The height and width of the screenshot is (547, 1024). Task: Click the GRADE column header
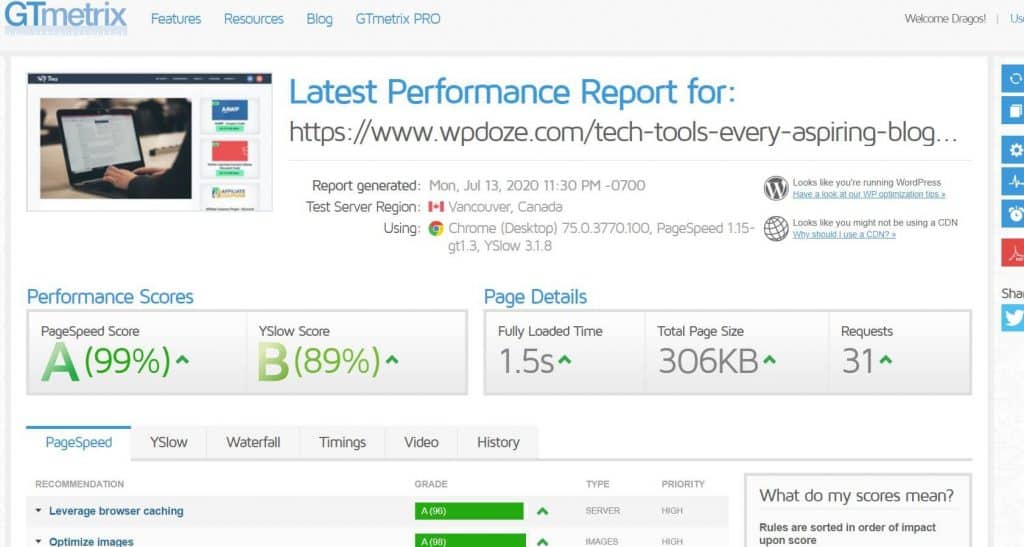point(431,484)
